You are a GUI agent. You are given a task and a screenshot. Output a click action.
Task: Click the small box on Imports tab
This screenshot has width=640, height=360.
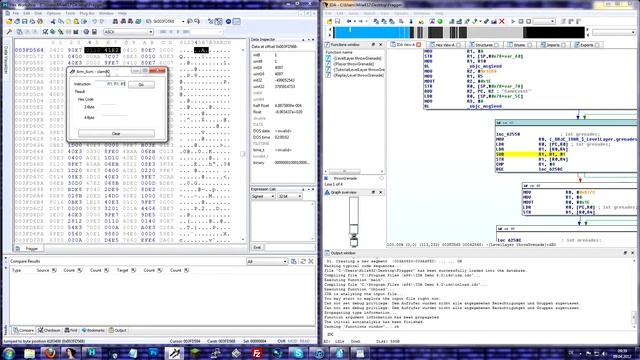tap(564, 45)
